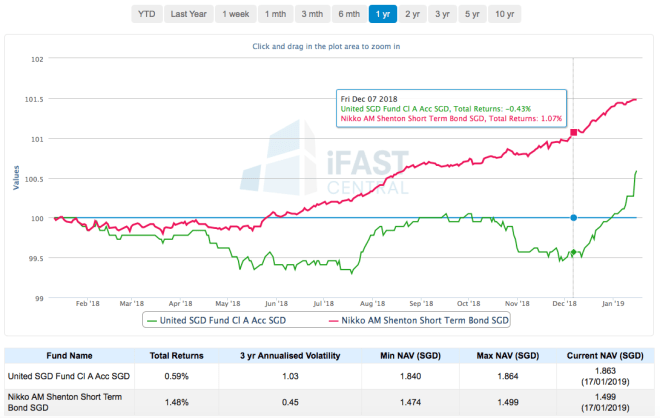This screenshot has height=418, width=660.
Task: Toggle United SGD Fund legend entry
Action: tap(216, 320)
